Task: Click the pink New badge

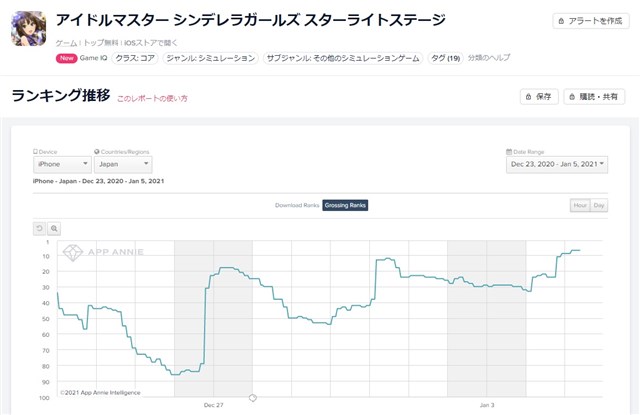Action: click(67, 59)
